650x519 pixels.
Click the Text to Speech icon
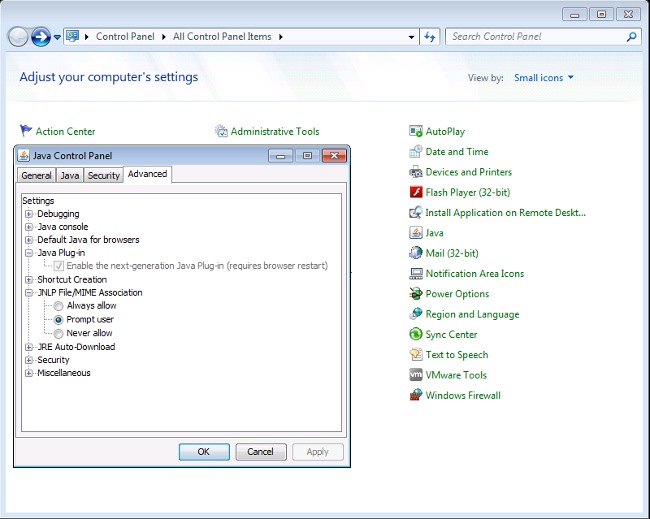(x=416, y=355)
